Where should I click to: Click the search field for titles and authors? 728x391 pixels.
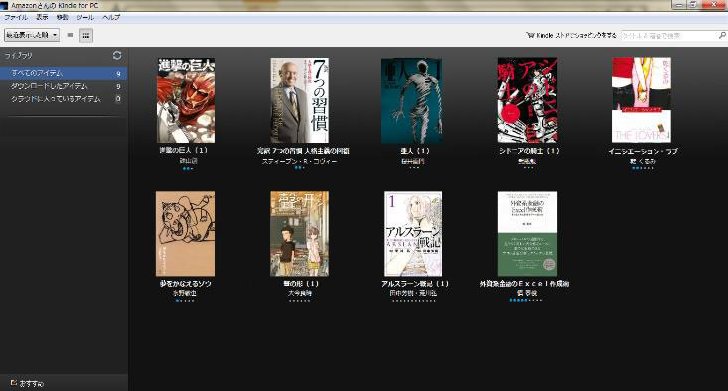coord(669,35)
